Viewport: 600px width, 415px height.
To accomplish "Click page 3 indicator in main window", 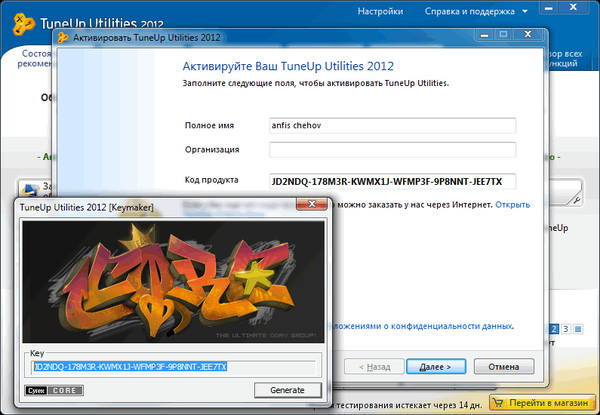I will 566,329.
